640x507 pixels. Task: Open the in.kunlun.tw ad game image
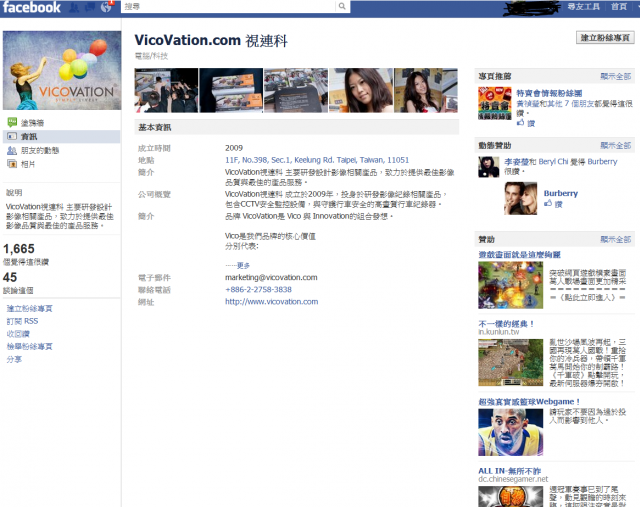(511, 362)
